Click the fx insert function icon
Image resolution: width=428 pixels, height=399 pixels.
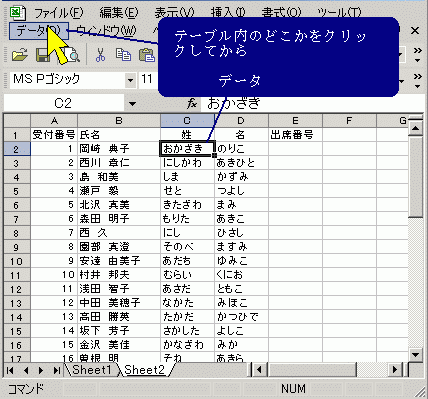192,104
